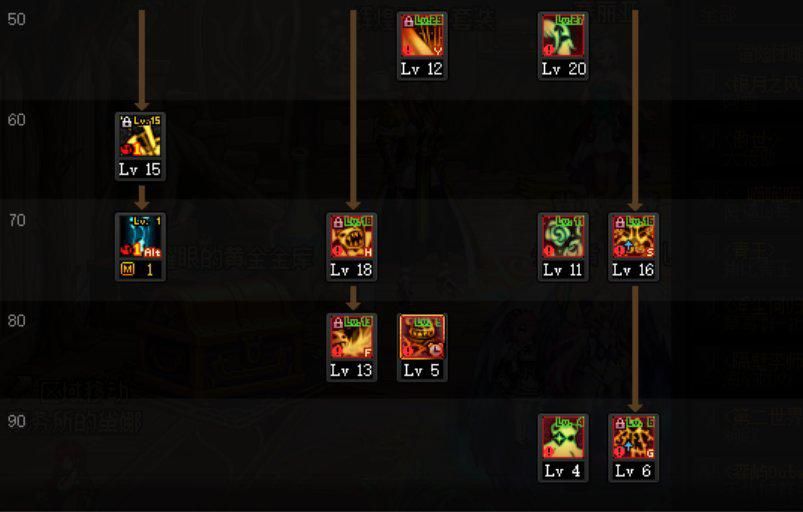The image size is (803, 512).
Task: Click the short arrow below the Lv 15 skill
Action: coord(142,197)
